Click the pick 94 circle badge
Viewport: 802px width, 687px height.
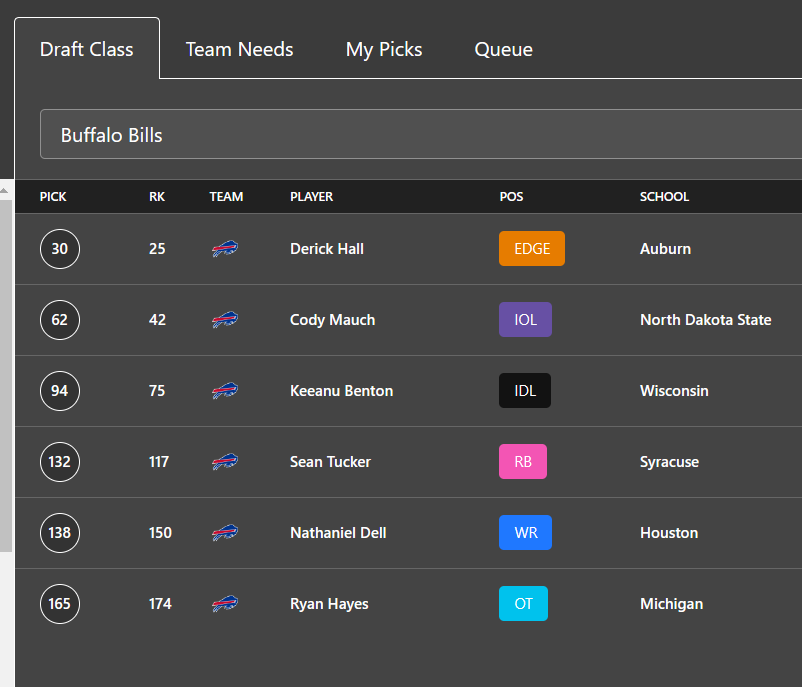(60, 391)
